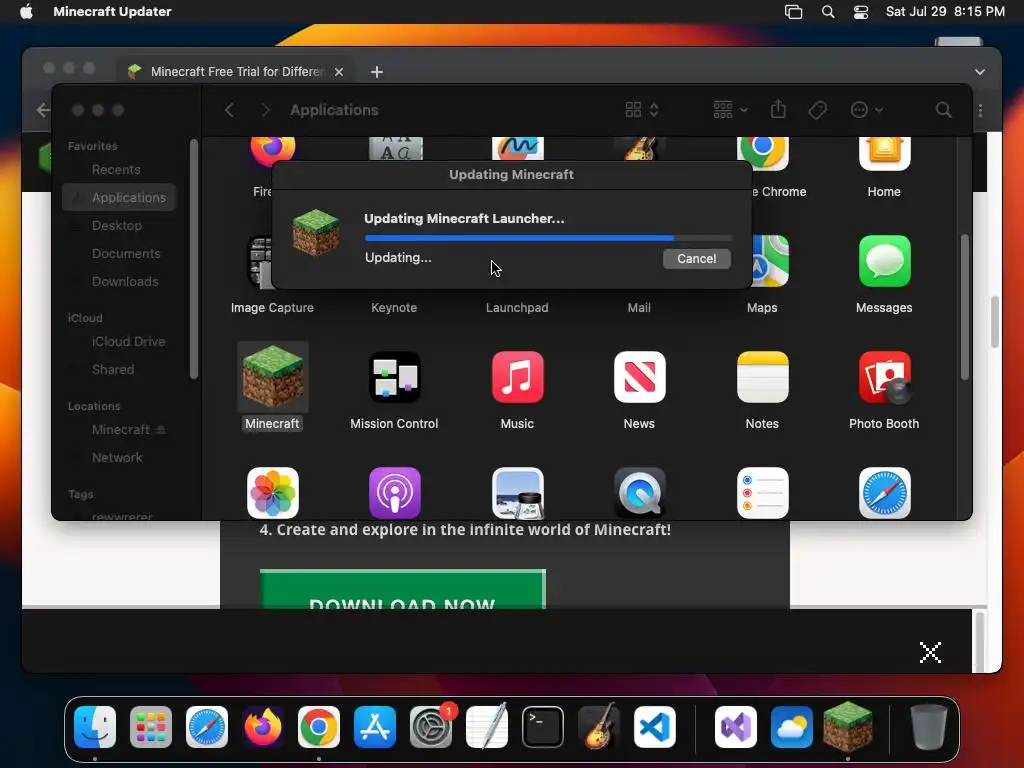
Task: Open App Store from the Dock
Action: click(x=375, y=726)
